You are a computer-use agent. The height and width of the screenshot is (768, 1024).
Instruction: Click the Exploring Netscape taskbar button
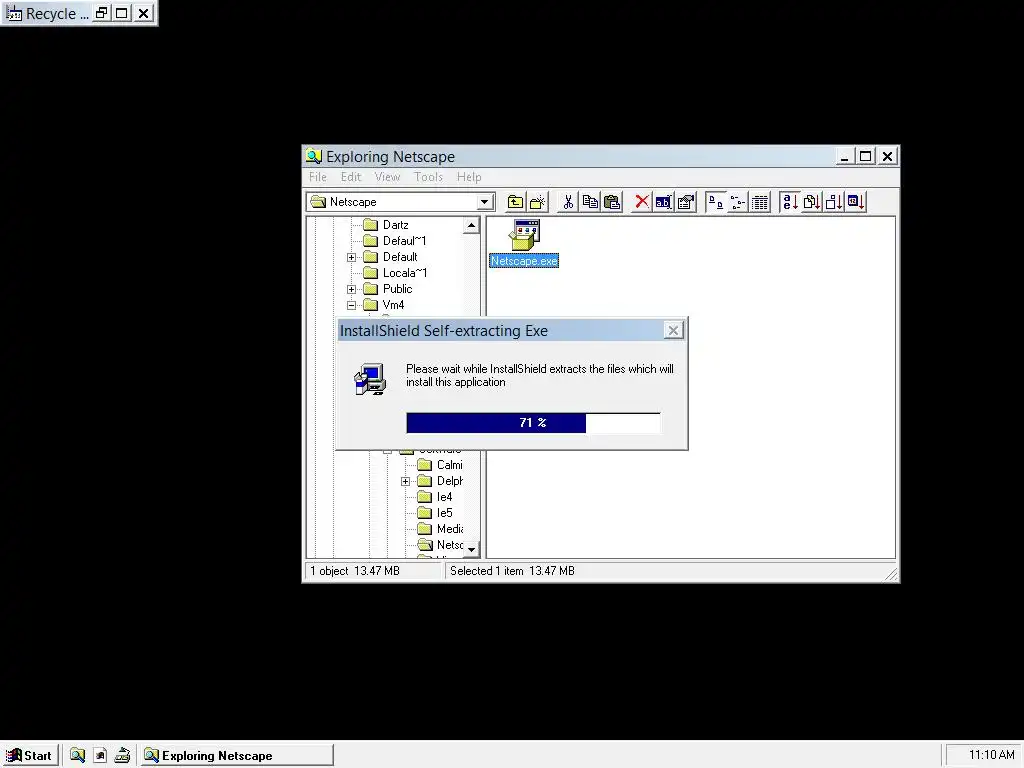pyautogui.click(x=237, y=756)
